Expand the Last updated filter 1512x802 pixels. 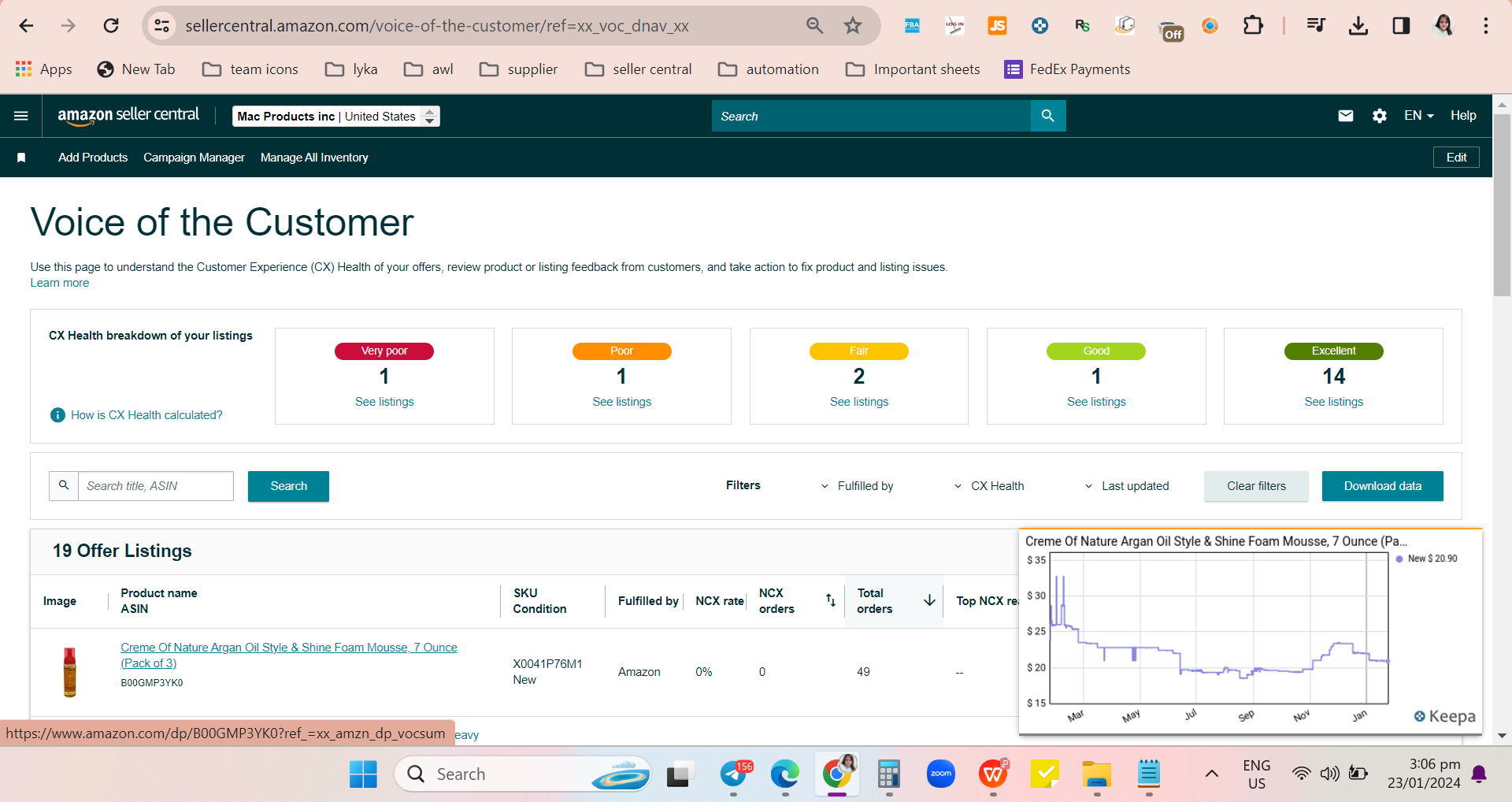click(x=1127, y=486)
